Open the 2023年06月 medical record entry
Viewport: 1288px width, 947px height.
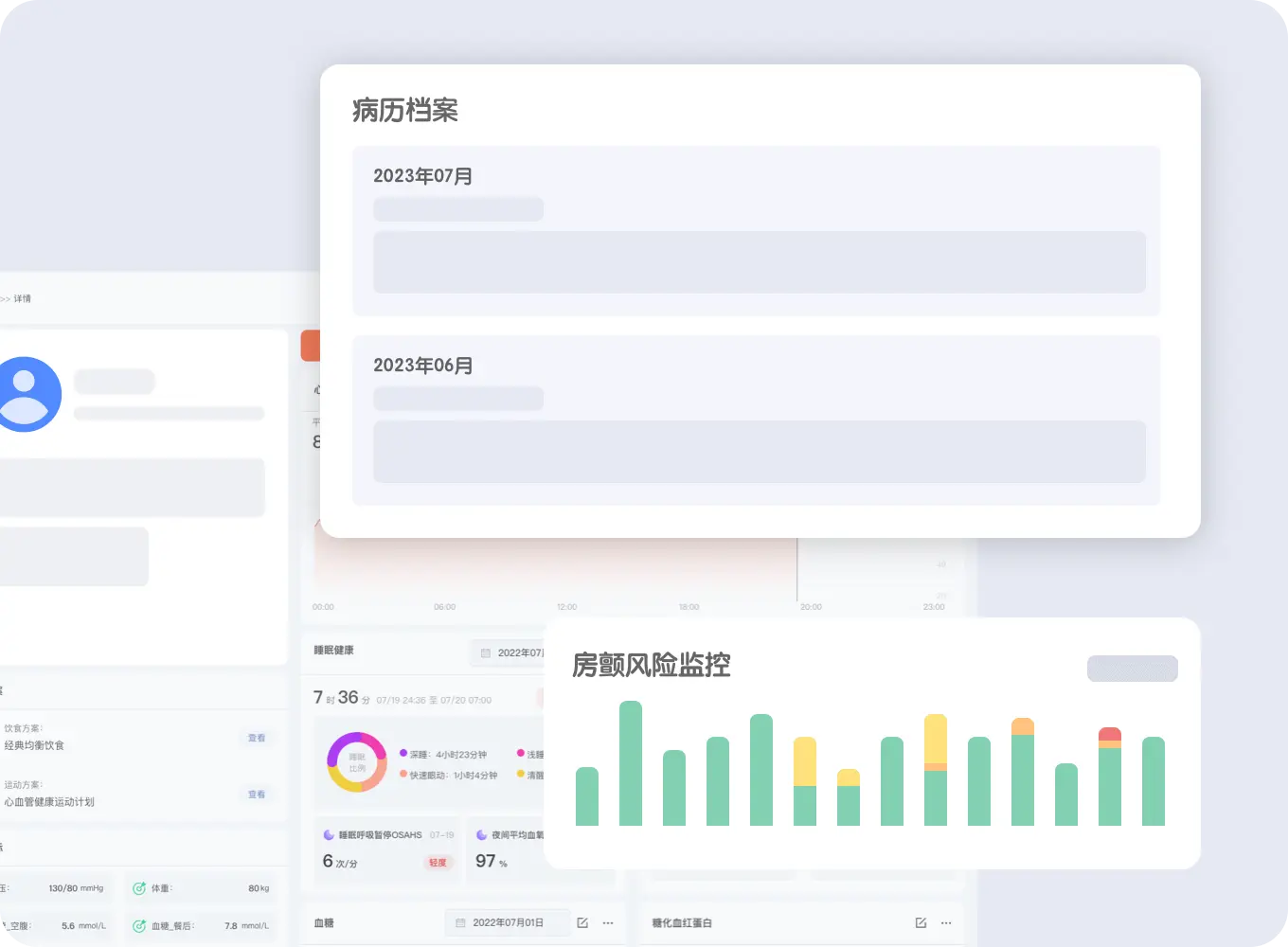tap(756, 420)
